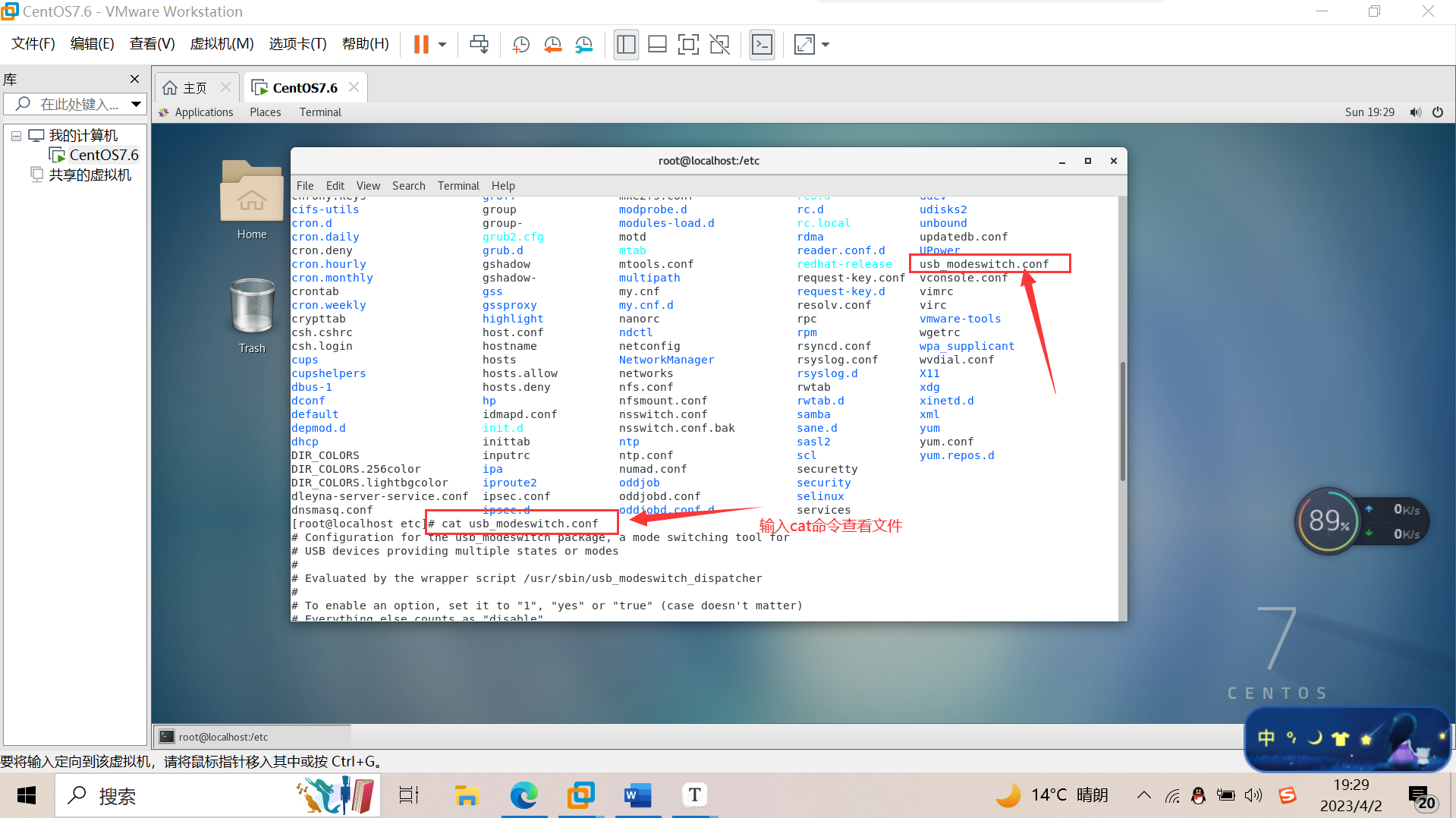Click the Sogou input method tray icon

pyautogui.click(x=1288, y=794)
